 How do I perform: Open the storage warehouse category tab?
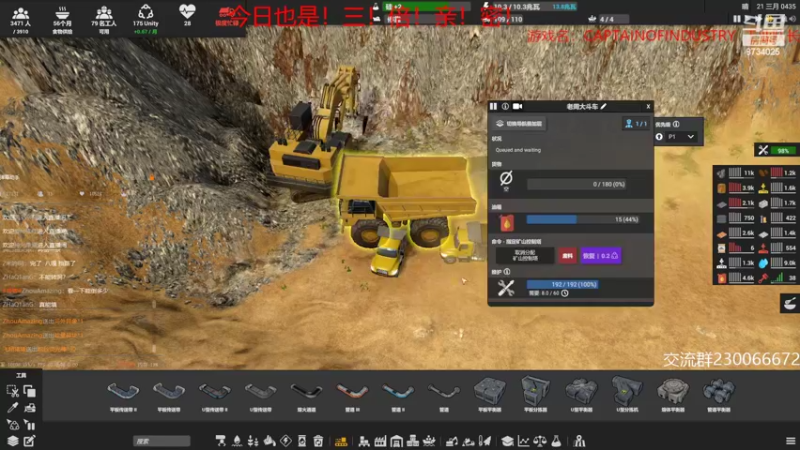pyautogui.click(x=396, y=441)
